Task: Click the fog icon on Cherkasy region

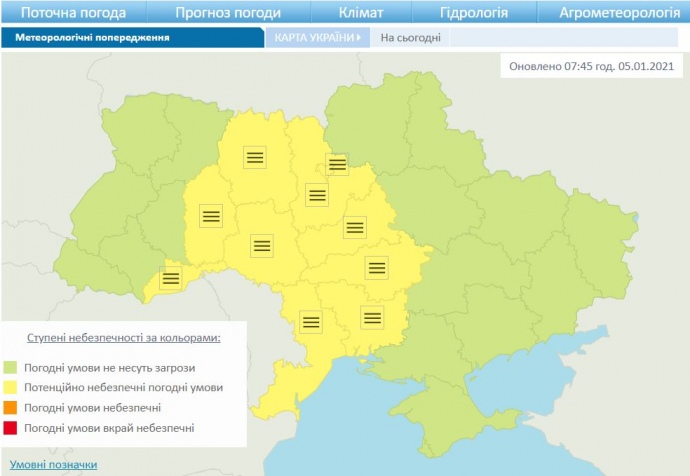Action: pyautogui.click(x=354, y=227)
